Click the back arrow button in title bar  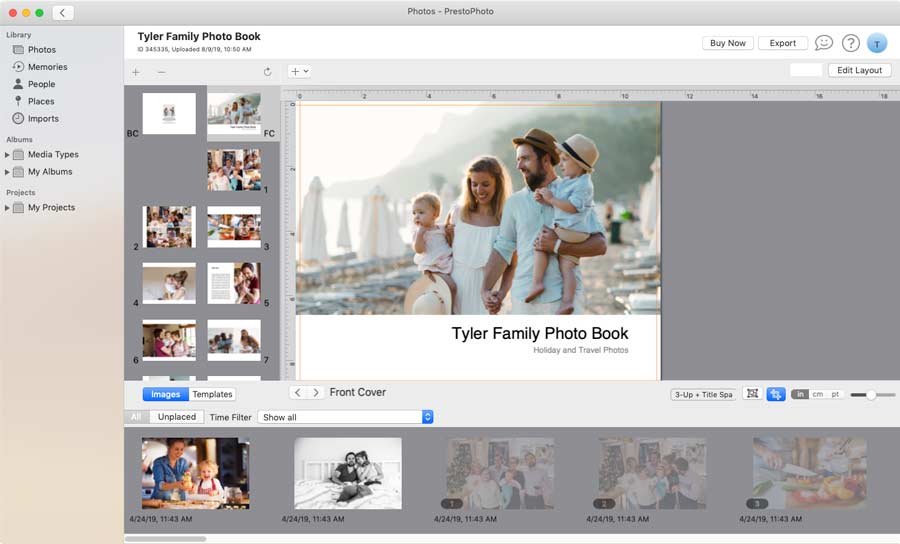click(63, 13)
